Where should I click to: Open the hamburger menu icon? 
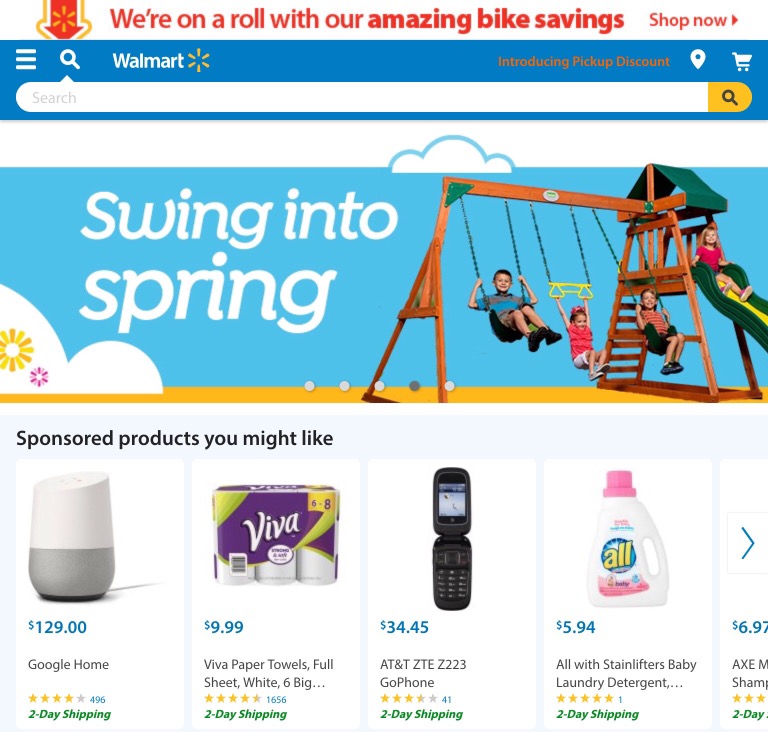click(26, 60)
